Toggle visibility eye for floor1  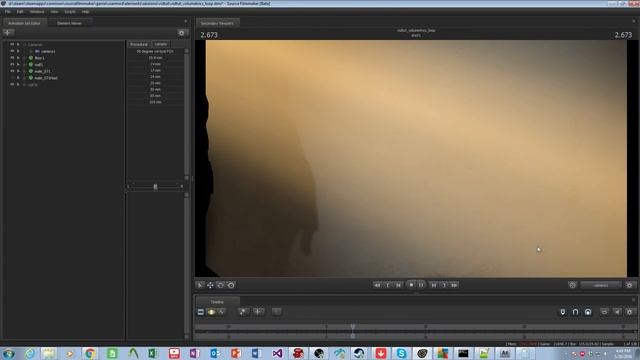[x=12, y=58]
